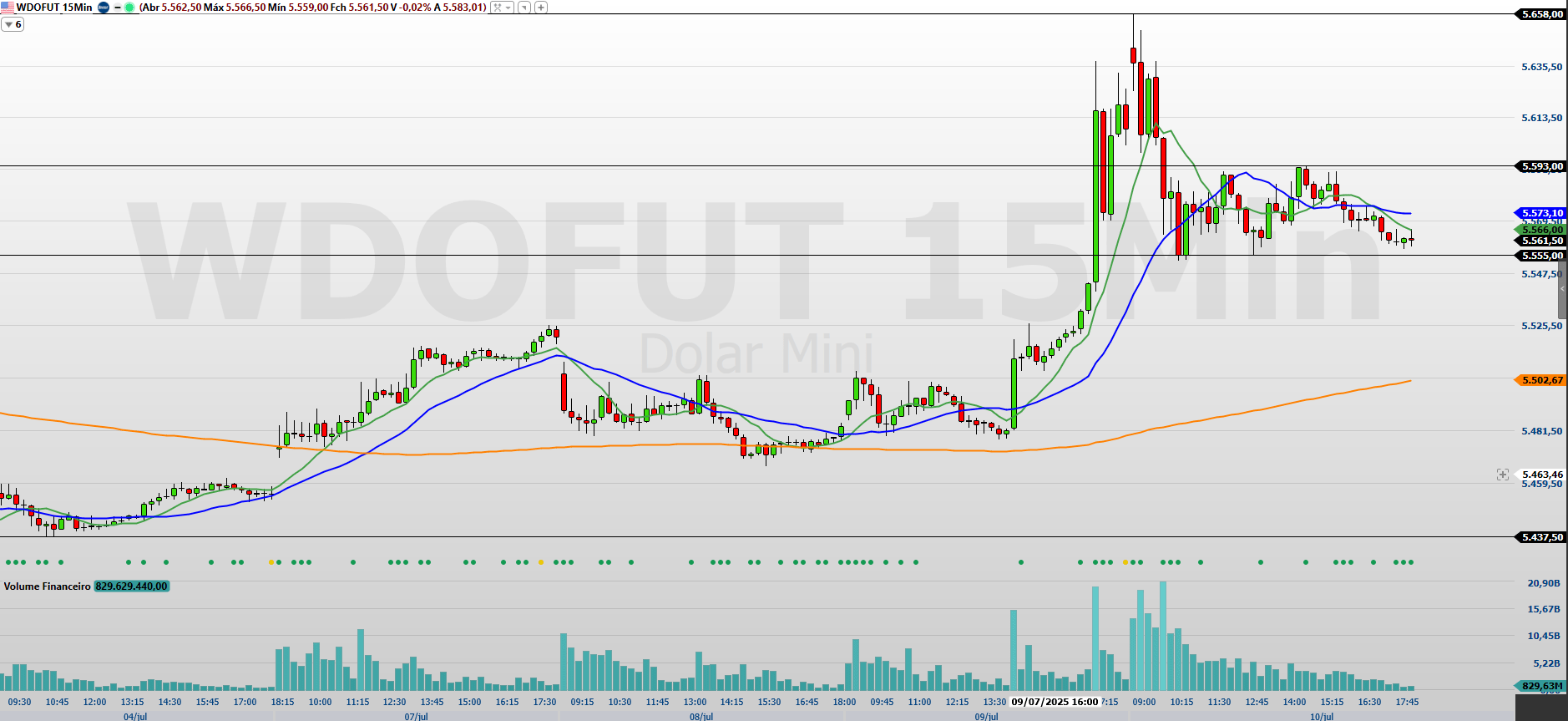Click the corner arrow icon in the header
Screen dimensions: 1568x721
tap(524, 8)
